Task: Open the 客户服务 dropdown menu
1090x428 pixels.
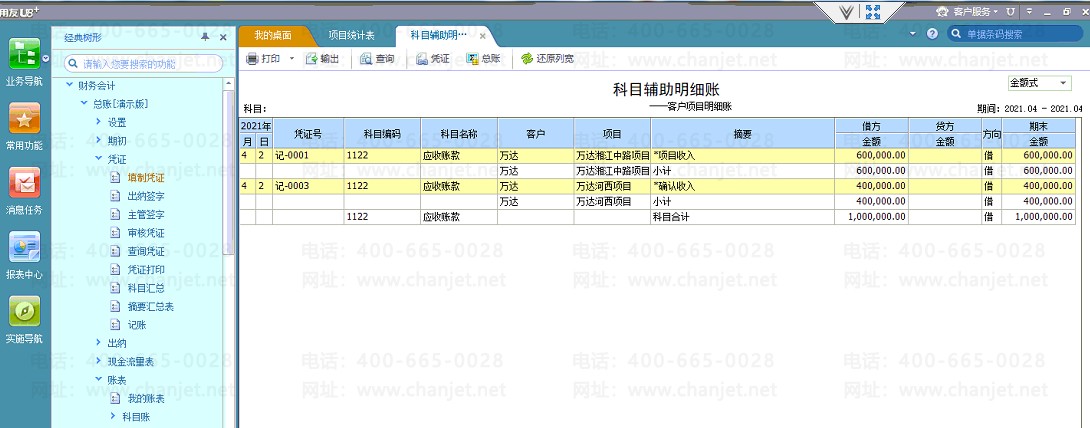Action: pos(996,12)
